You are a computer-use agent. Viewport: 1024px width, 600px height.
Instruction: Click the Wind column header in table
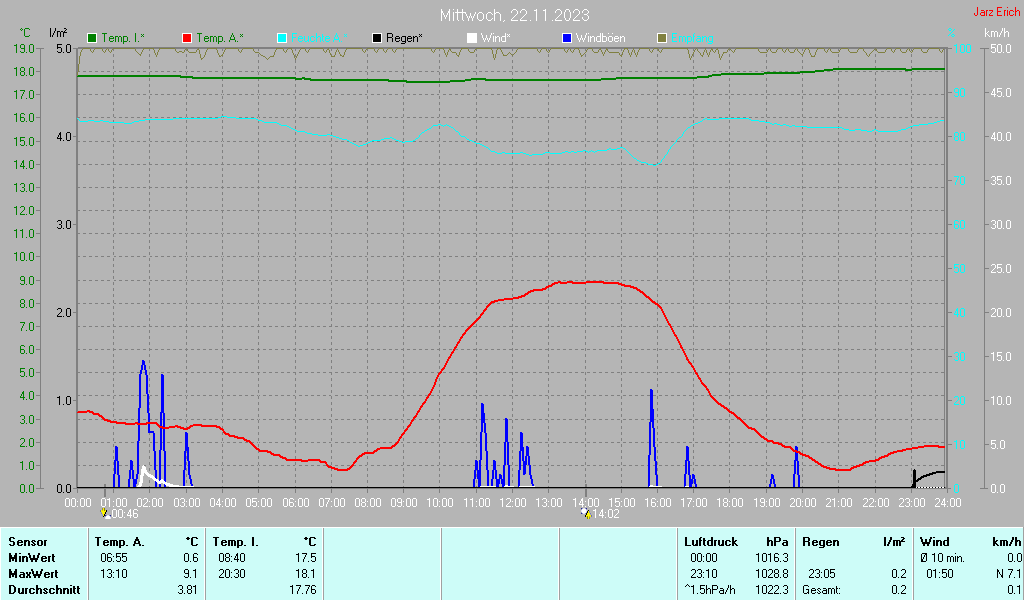click(934, 542)
